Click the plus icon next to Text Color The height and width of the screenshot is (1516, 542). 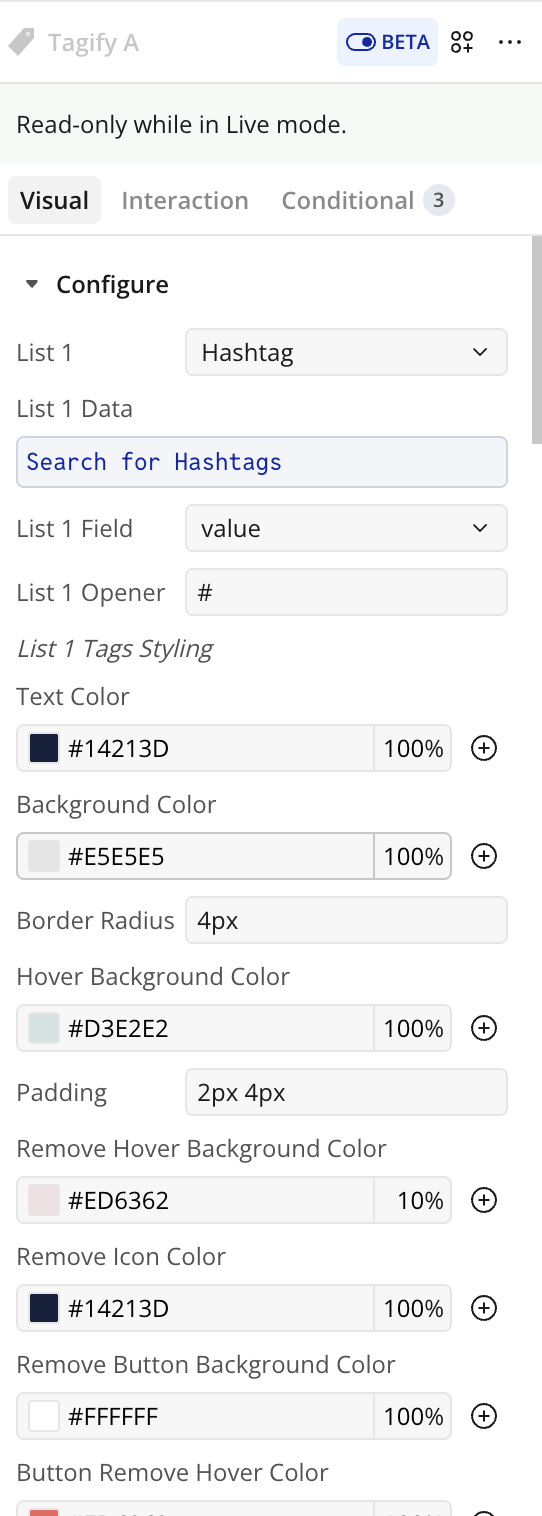tap(484, 748)
